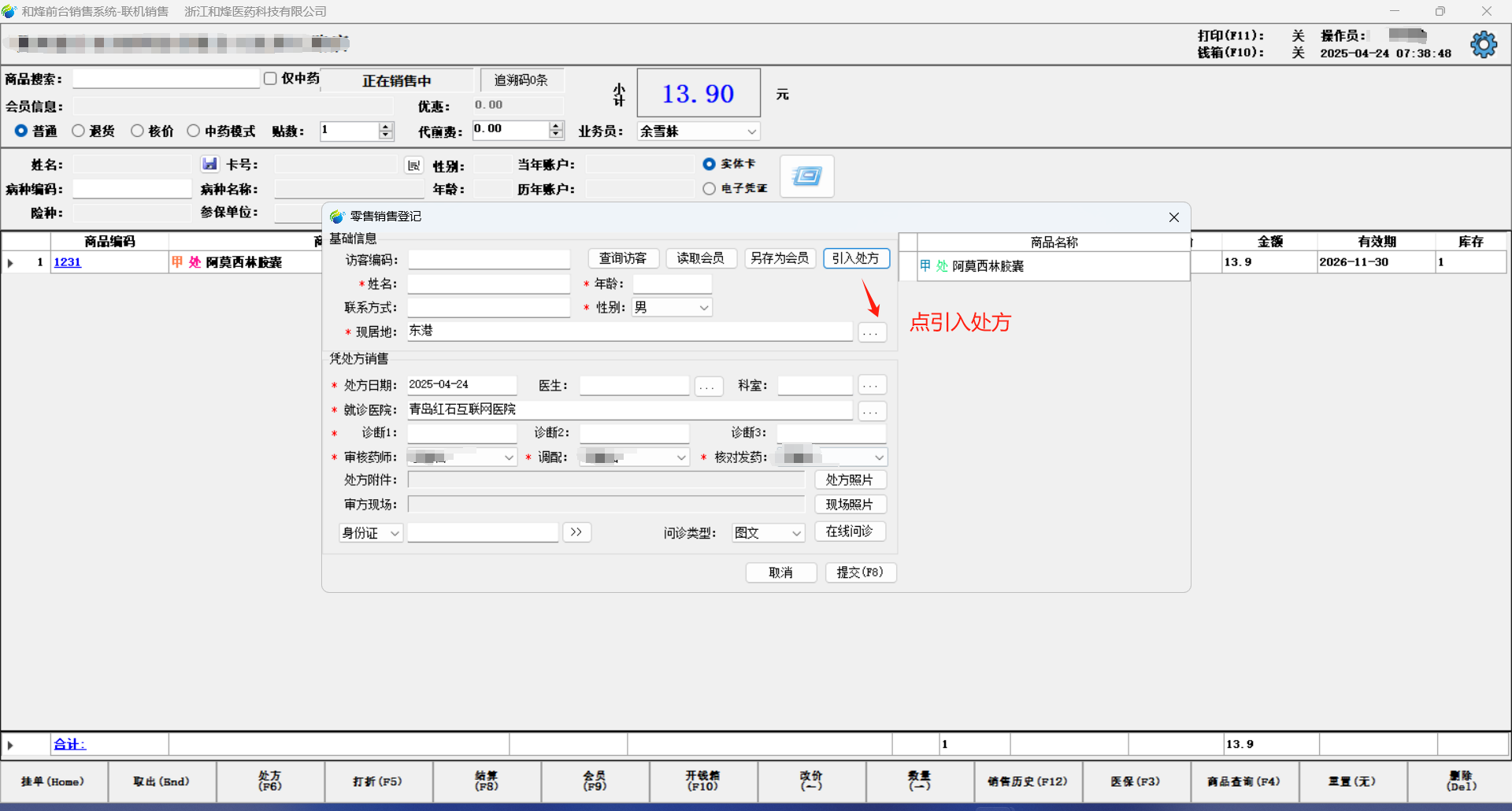Image resolution: width=1512 pixels, height=811 pixels.
Task: Click the 取消 button
Action: [781, 572]
